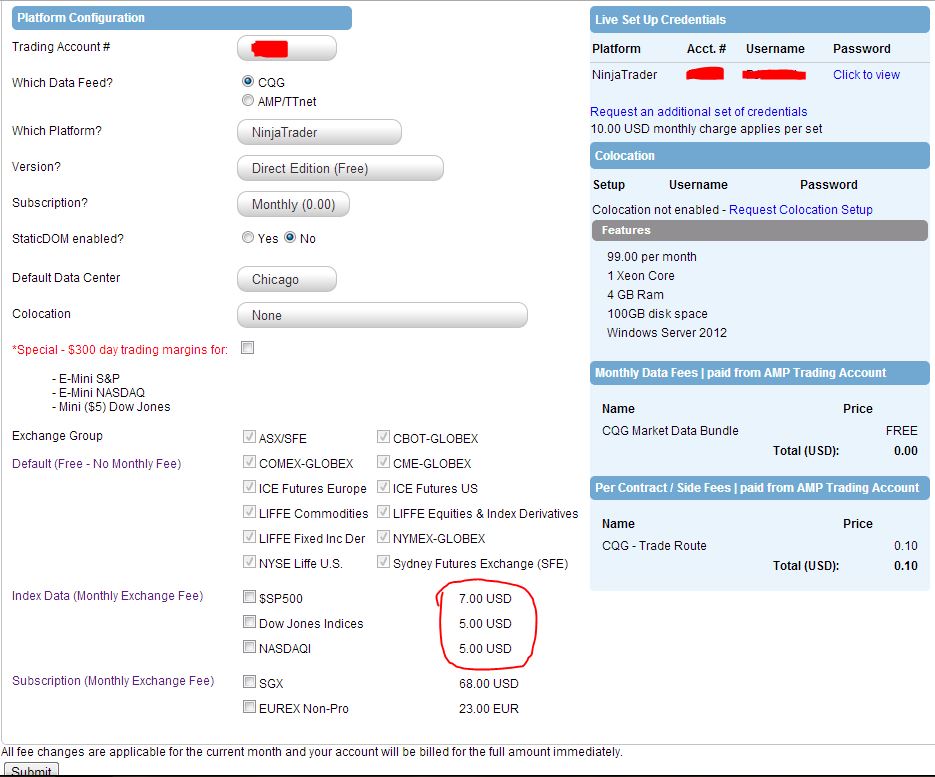Viewport: 935px width, 777px height.
Task: Check the EUREX Non-Pro subscription box
Action: [x=249, y=707]
